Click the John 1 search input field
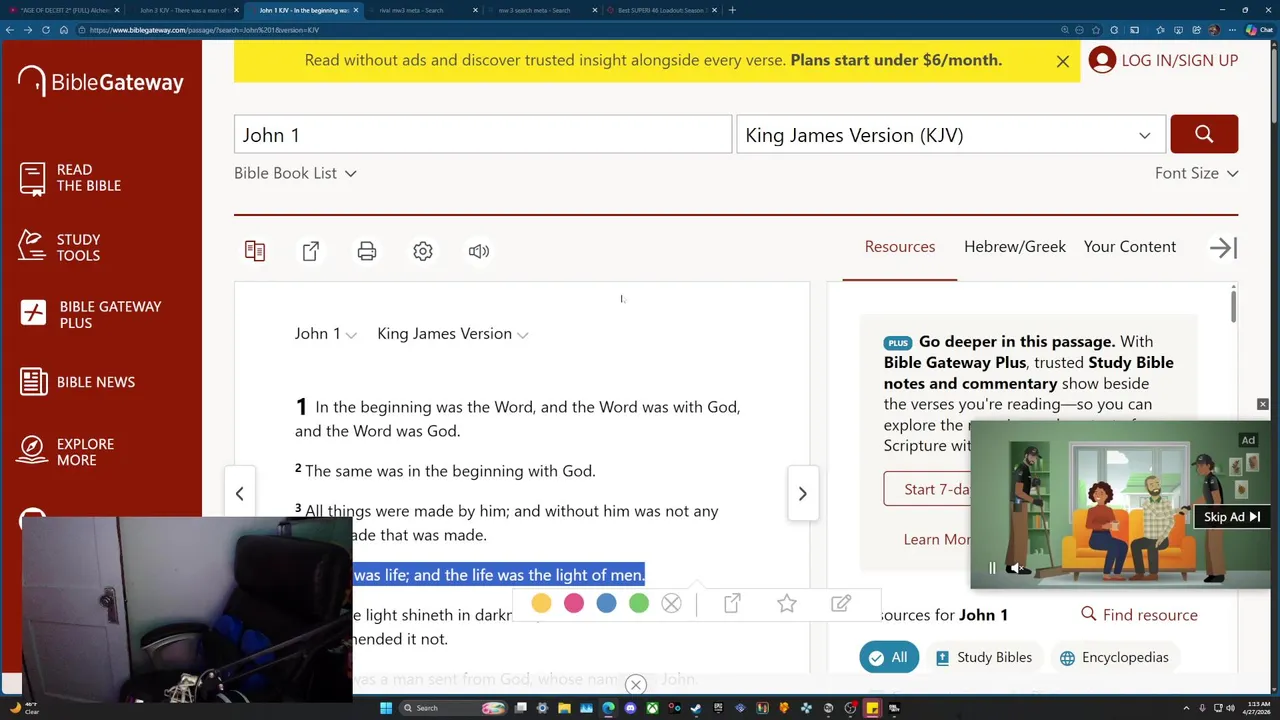The width and height of the screenshot is (1280, 720). pos(483,135)
